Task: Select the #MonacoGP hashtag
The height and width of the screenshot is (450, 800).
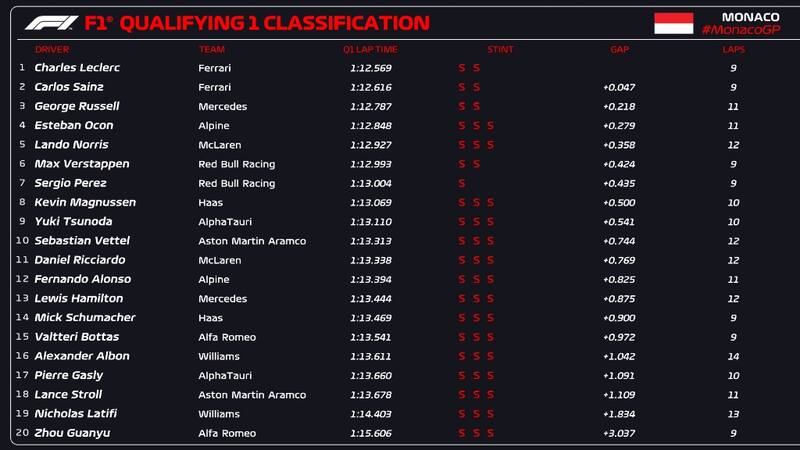Action: coord(739,31)
